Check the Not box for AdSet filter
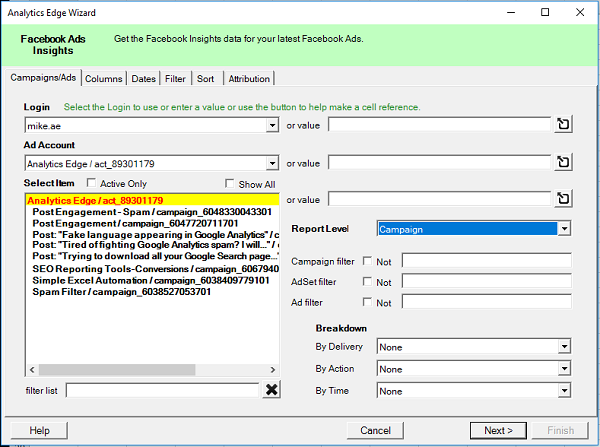Viewport: 600px width, 447px height. [367, 282]
